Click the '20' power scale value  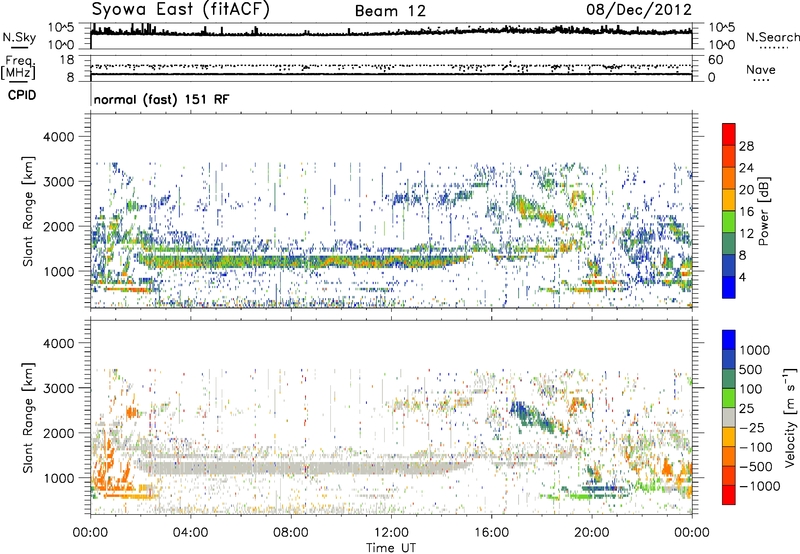(x=746, y=190)
